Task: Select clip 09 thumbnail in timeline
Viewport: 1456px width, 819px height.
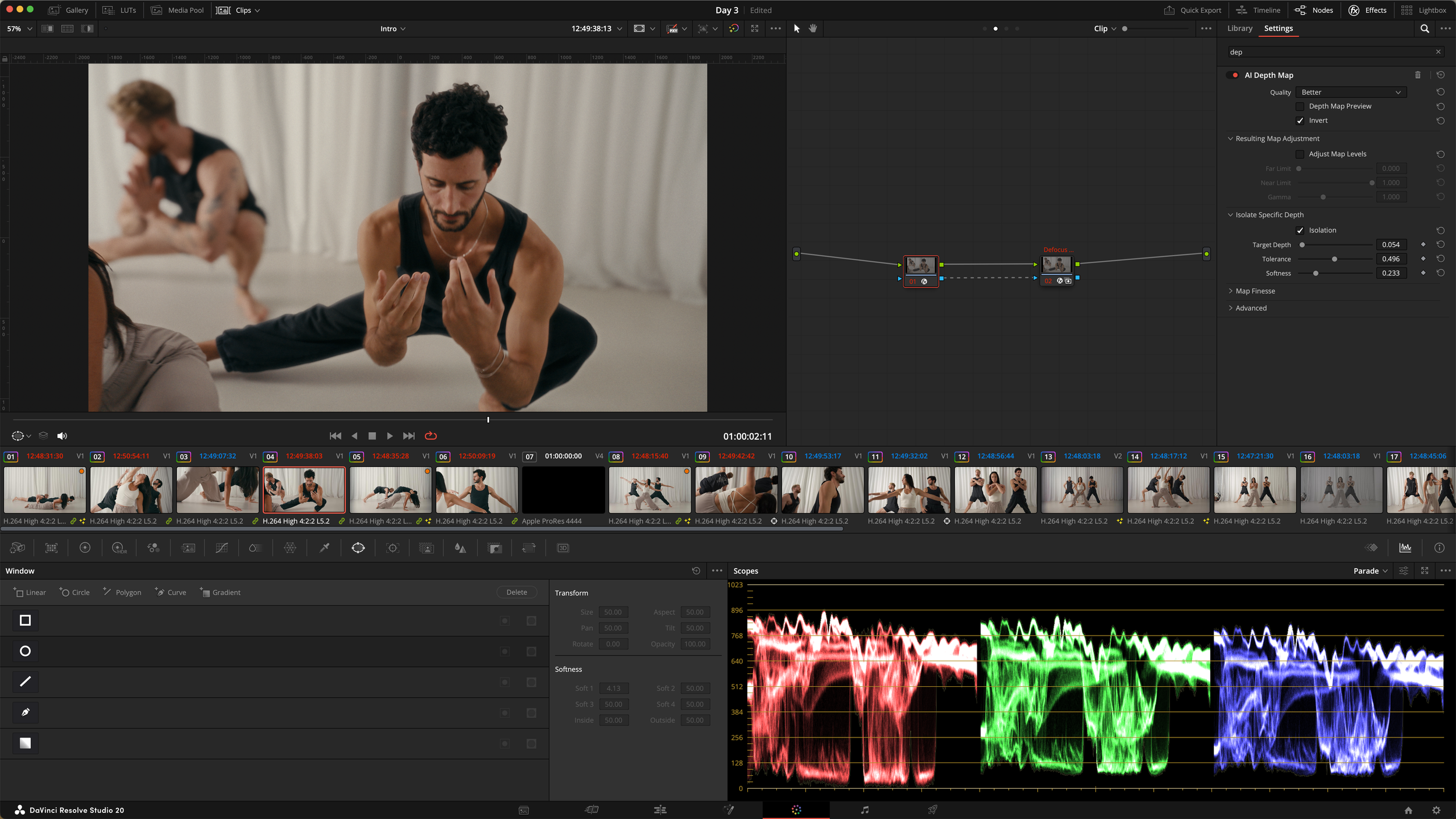Action: 736,490
